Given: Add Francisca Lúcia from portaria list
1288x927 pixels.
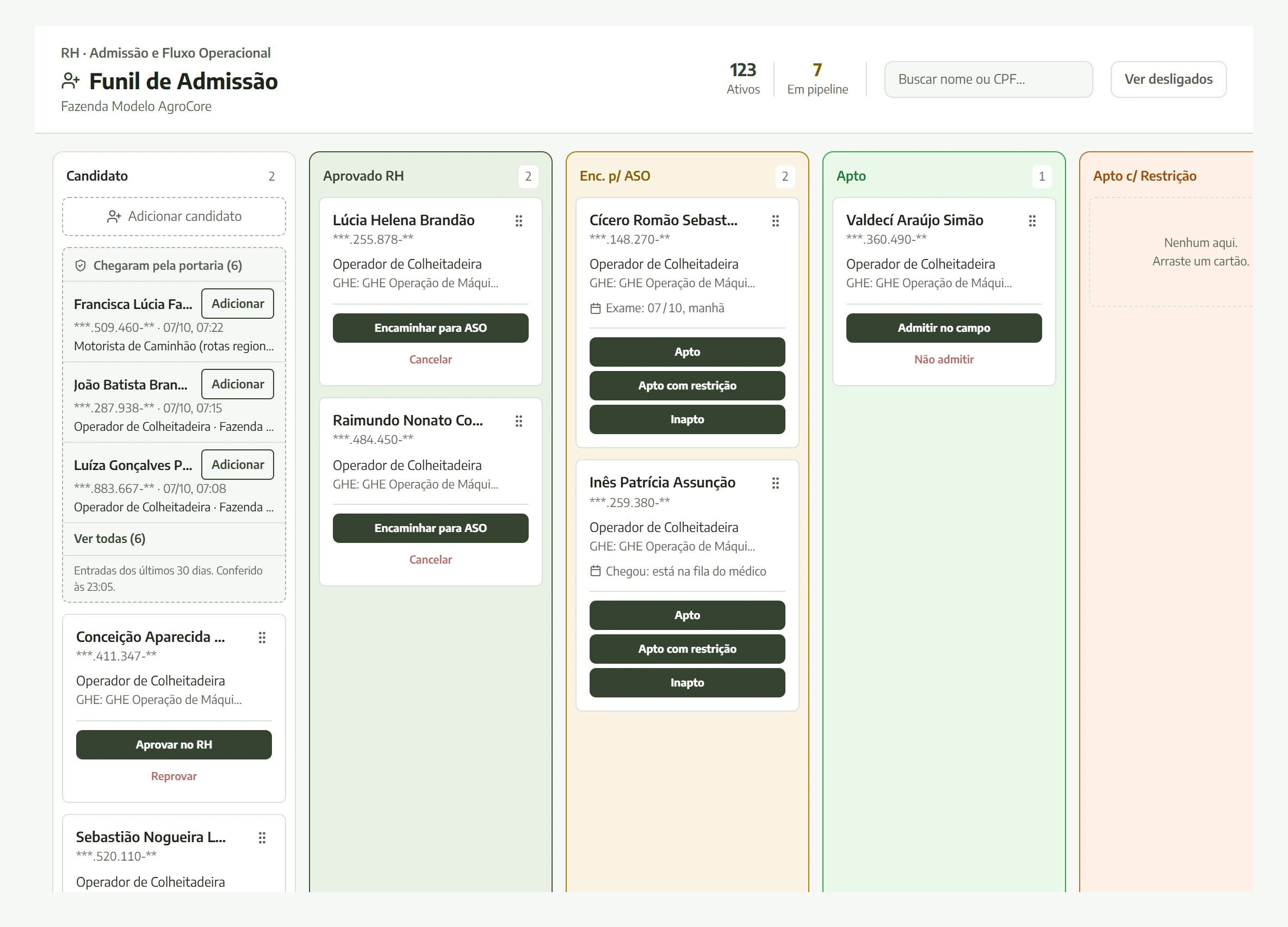Looking at the screenshot, I should 237,304.
